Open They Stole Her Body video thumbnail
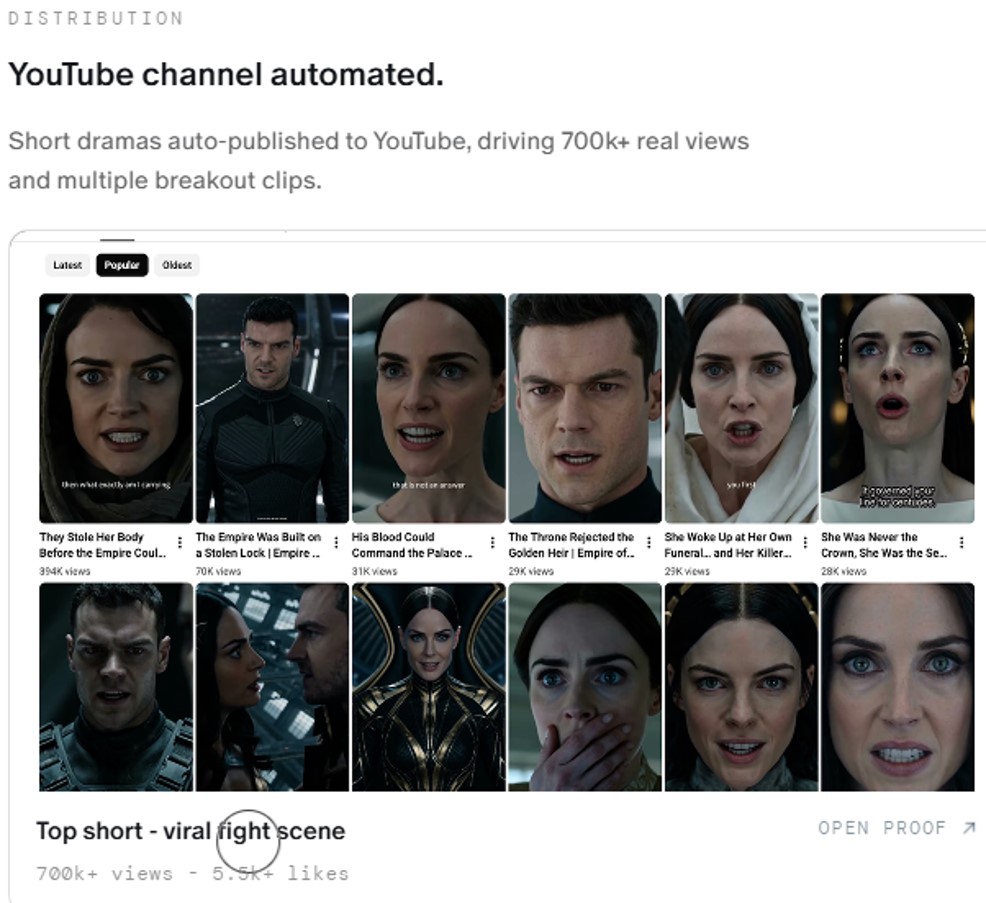This screenshot has height=903, width=986. tap(116, 408)
